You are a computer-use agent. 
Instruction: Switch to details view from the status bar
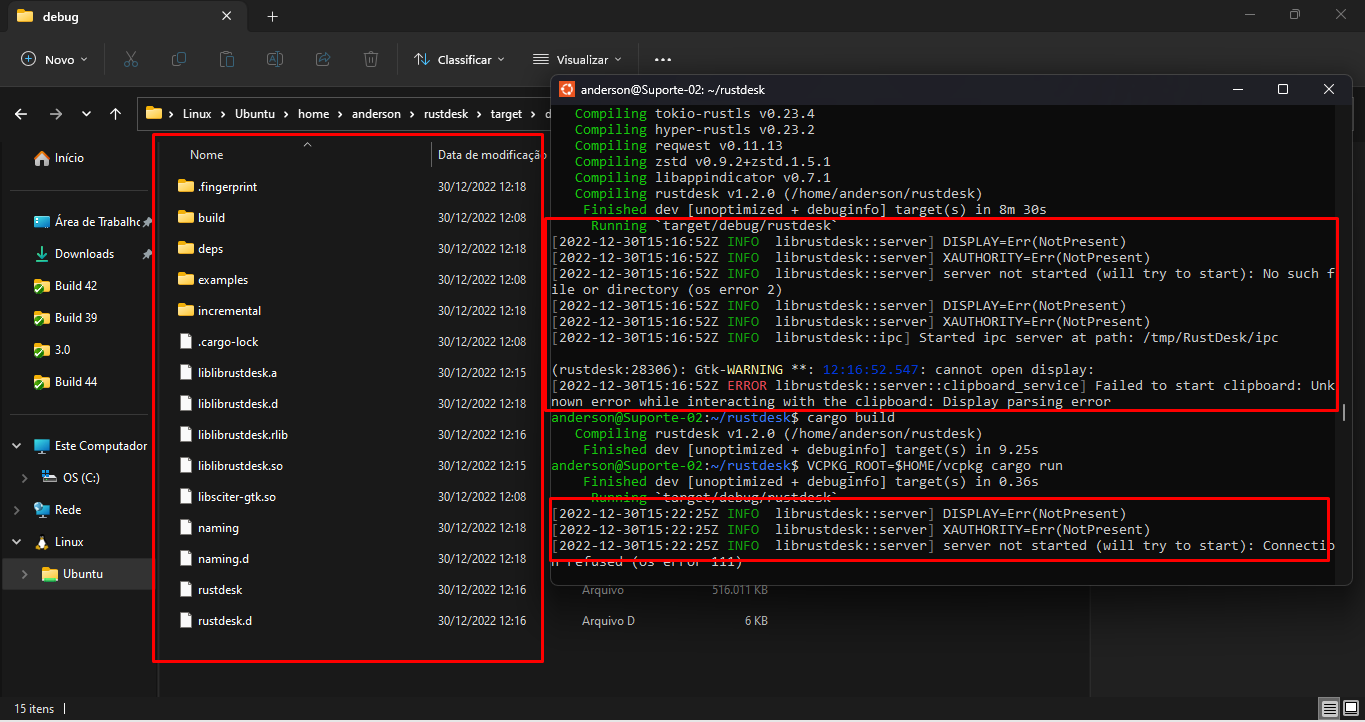coord(1329,708)
